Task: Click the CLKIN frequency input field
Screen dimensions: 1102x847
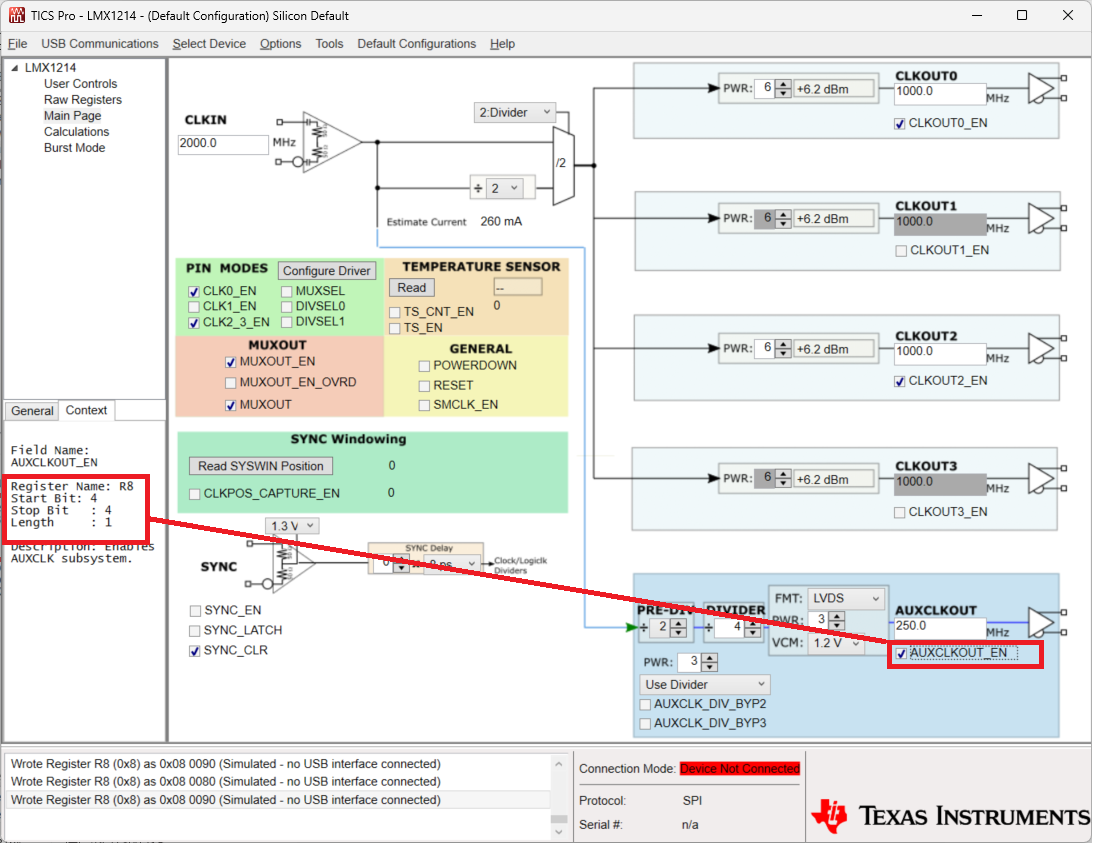Action: tap(223, 143)
